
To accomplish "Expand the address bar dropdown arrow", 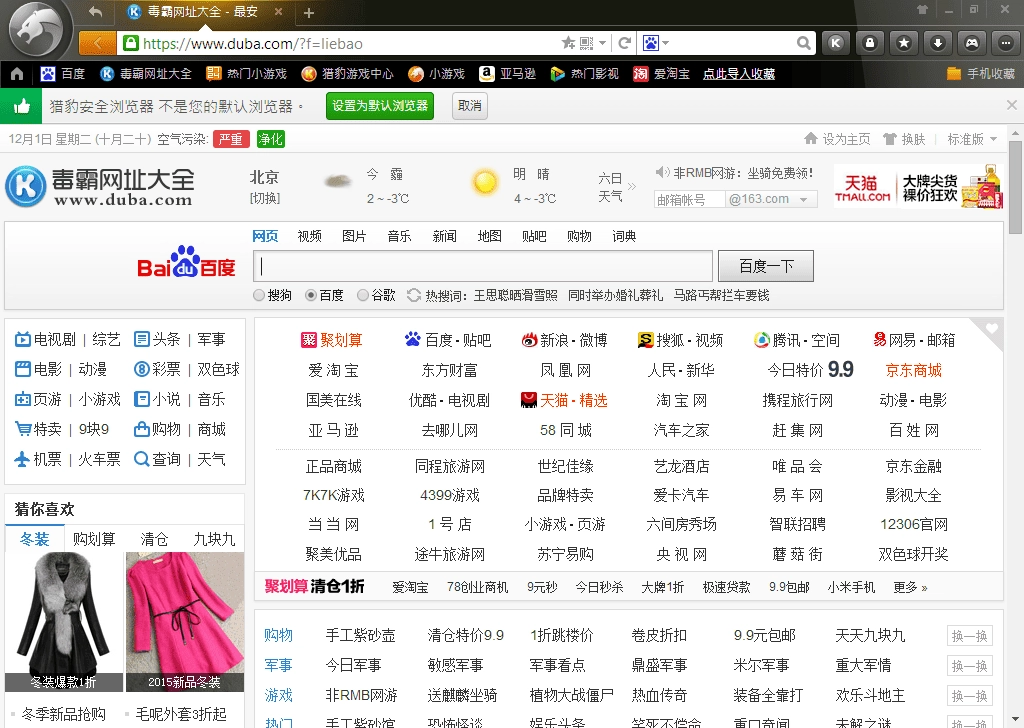I will (603, 43).
